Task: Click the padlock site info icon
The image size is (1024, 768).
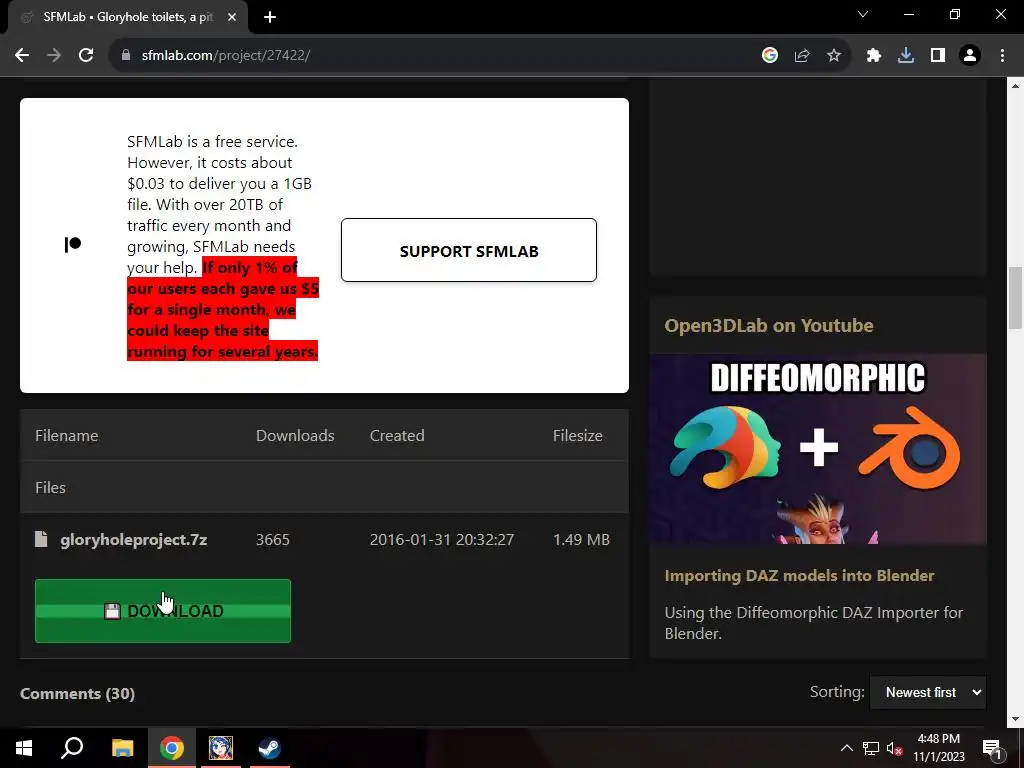Action: coord(126,56)
